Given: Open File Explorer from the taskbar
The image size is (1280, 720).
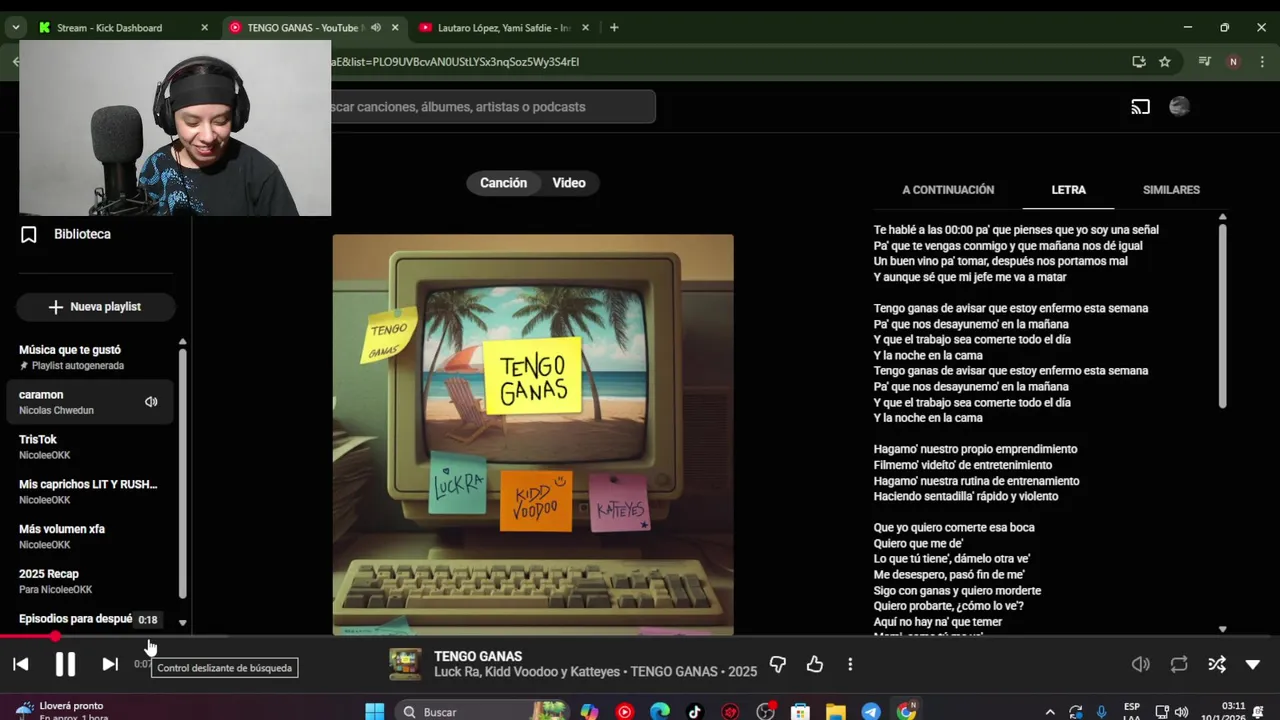Looking at the screenshot, I should 836,712.
